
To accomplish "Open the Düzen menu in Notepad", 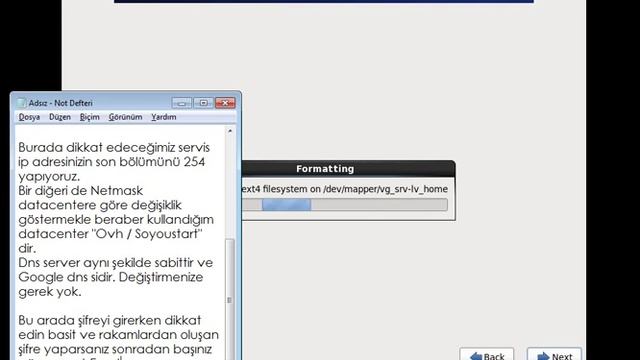I will click(60, 117).
